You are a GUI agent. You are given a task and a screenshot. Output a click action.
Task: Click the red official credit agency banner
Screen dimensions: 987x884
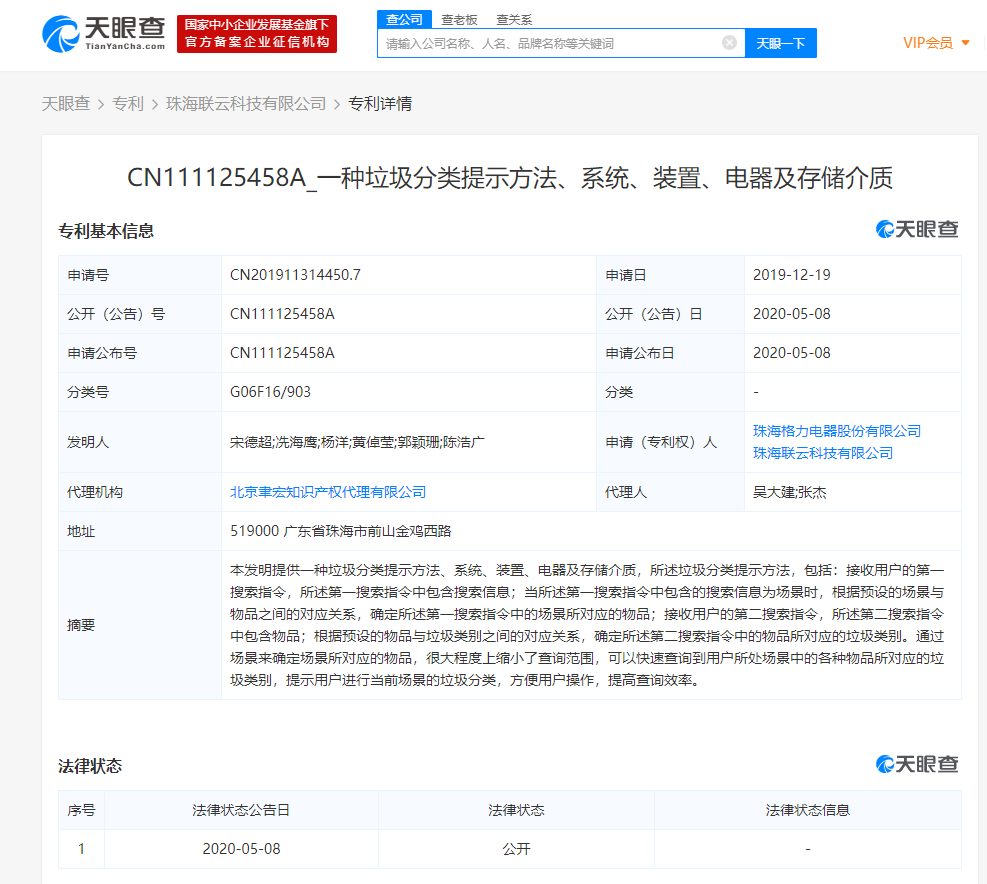257,34
